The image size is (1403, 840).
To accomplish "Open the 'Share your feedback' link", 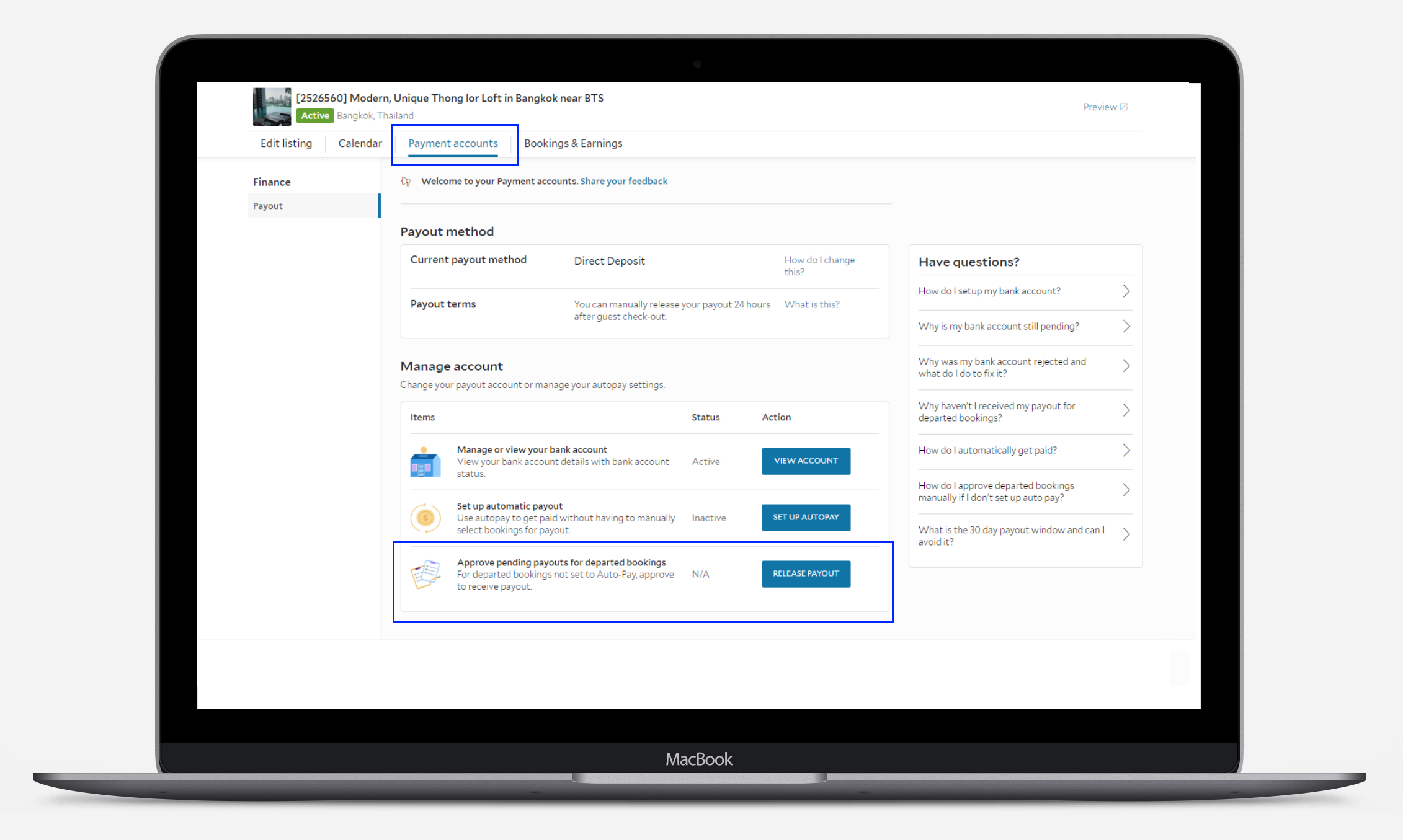I will click(x=623, y=181).
